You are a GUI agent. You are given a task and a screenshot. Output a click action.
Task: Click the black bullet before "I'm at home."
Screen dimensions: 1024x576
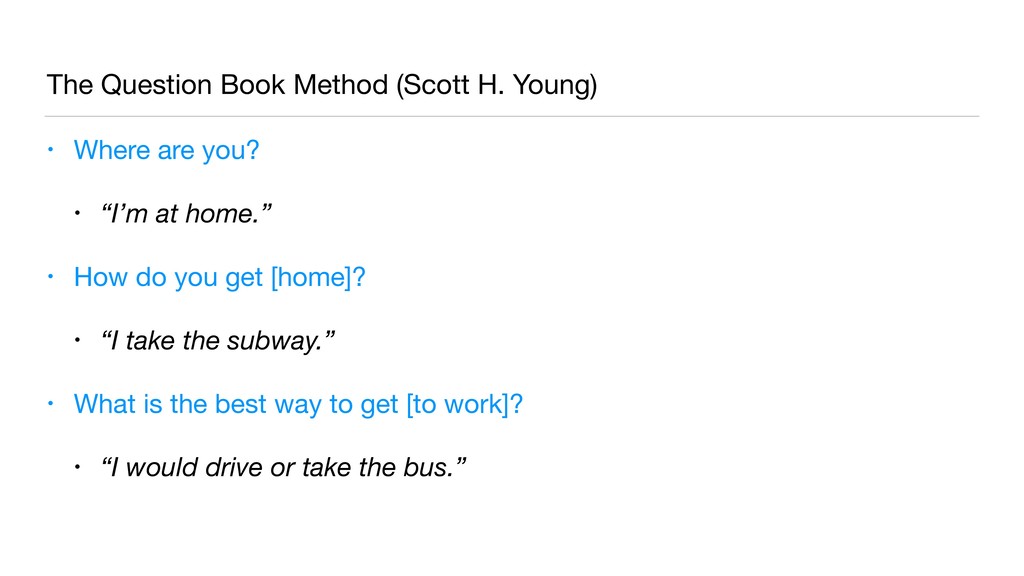coord(77,213)
